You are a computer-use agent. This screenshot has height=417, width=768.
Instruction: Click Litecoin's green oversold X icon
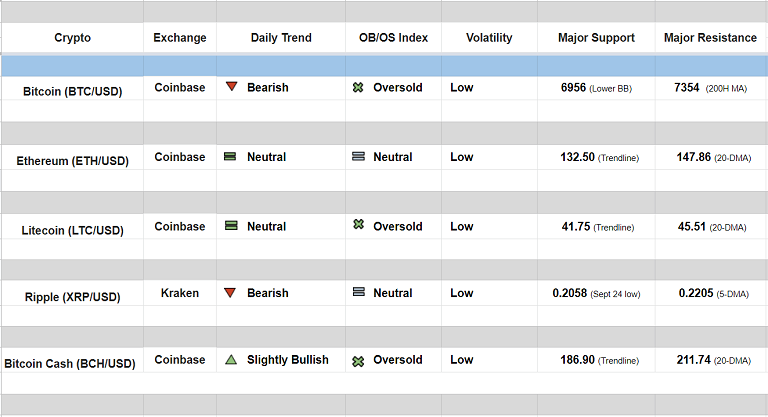point(358,225)
